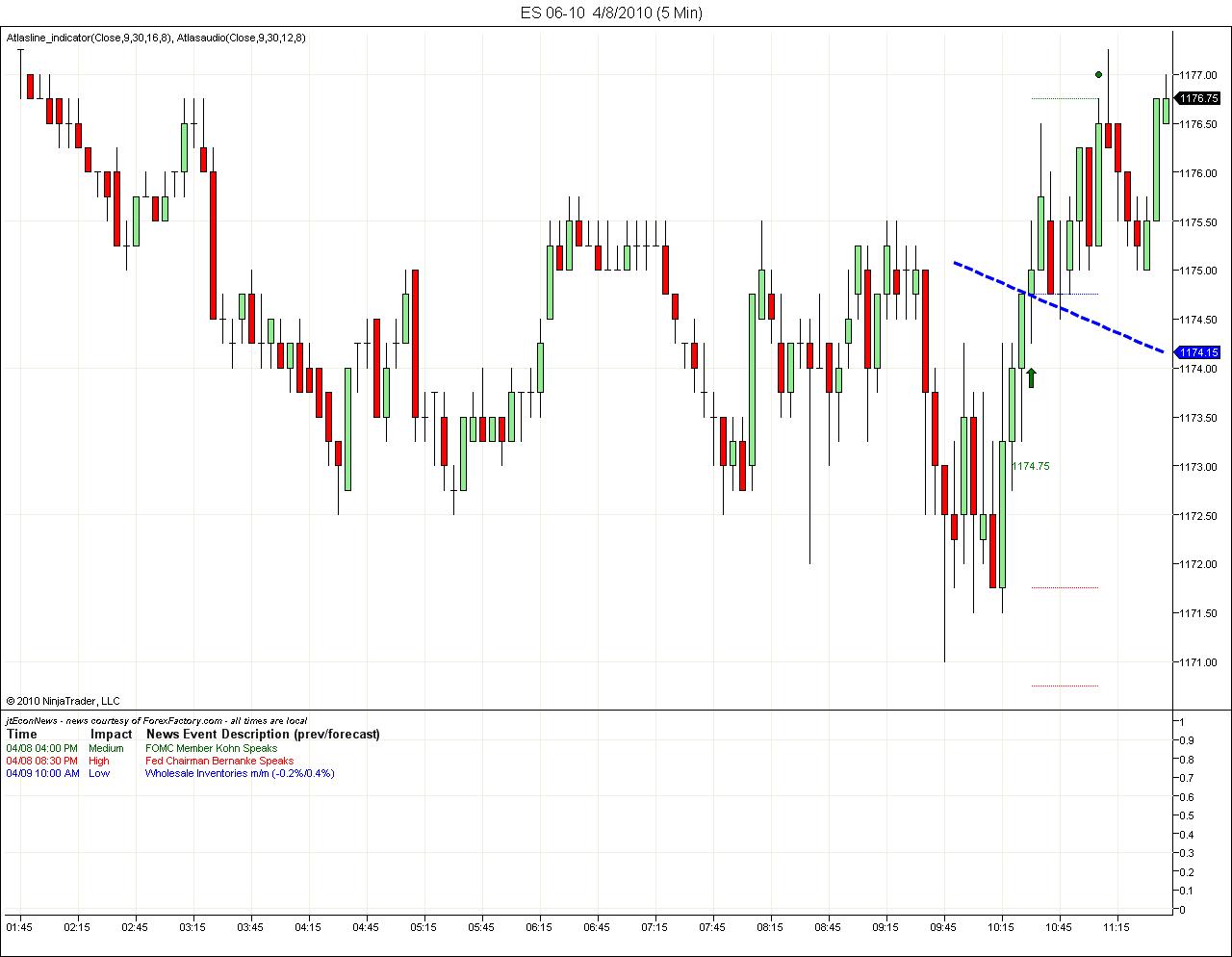The height and width of the screenshot is (957, 1232).
Task: Click Wholesale Inventories m/m news row
Action: point(240,773)
